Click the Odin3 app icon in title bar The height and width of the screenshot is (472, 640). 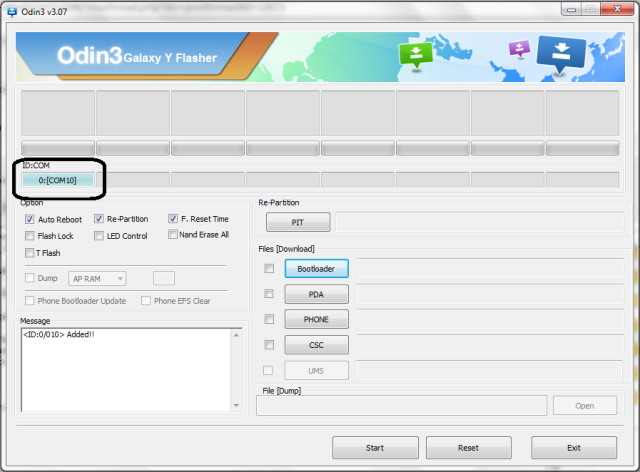[x=12, y=12]
